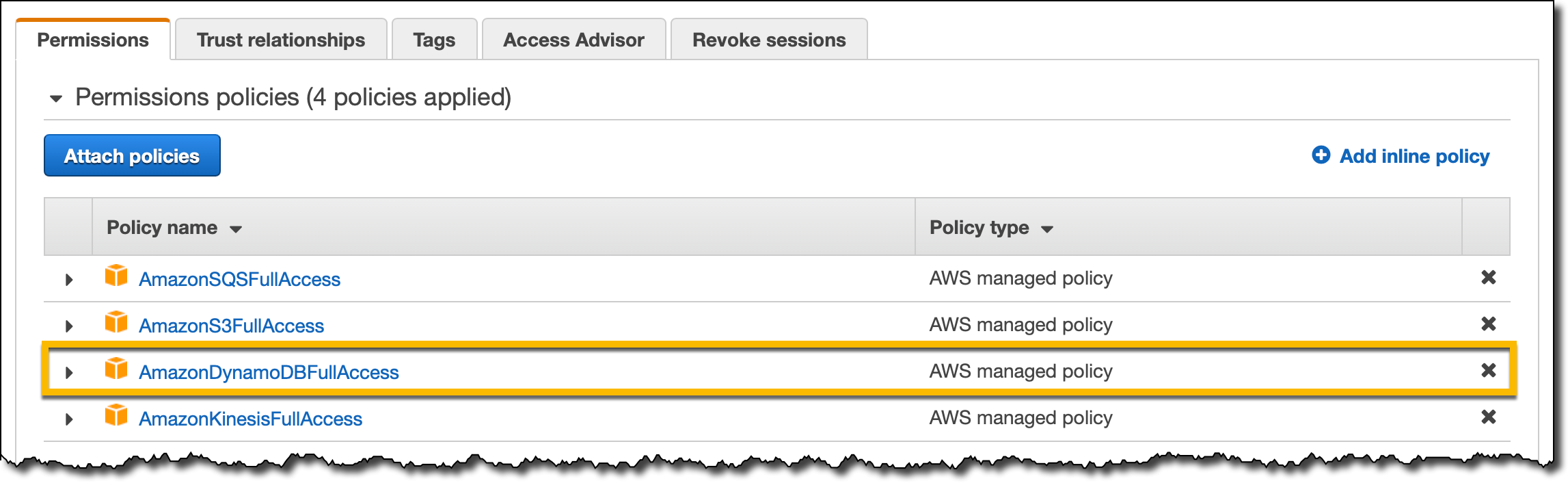The image size is (1568, 483).
Task: Collapse the Permissions policies section
Action: click(56, 99)
